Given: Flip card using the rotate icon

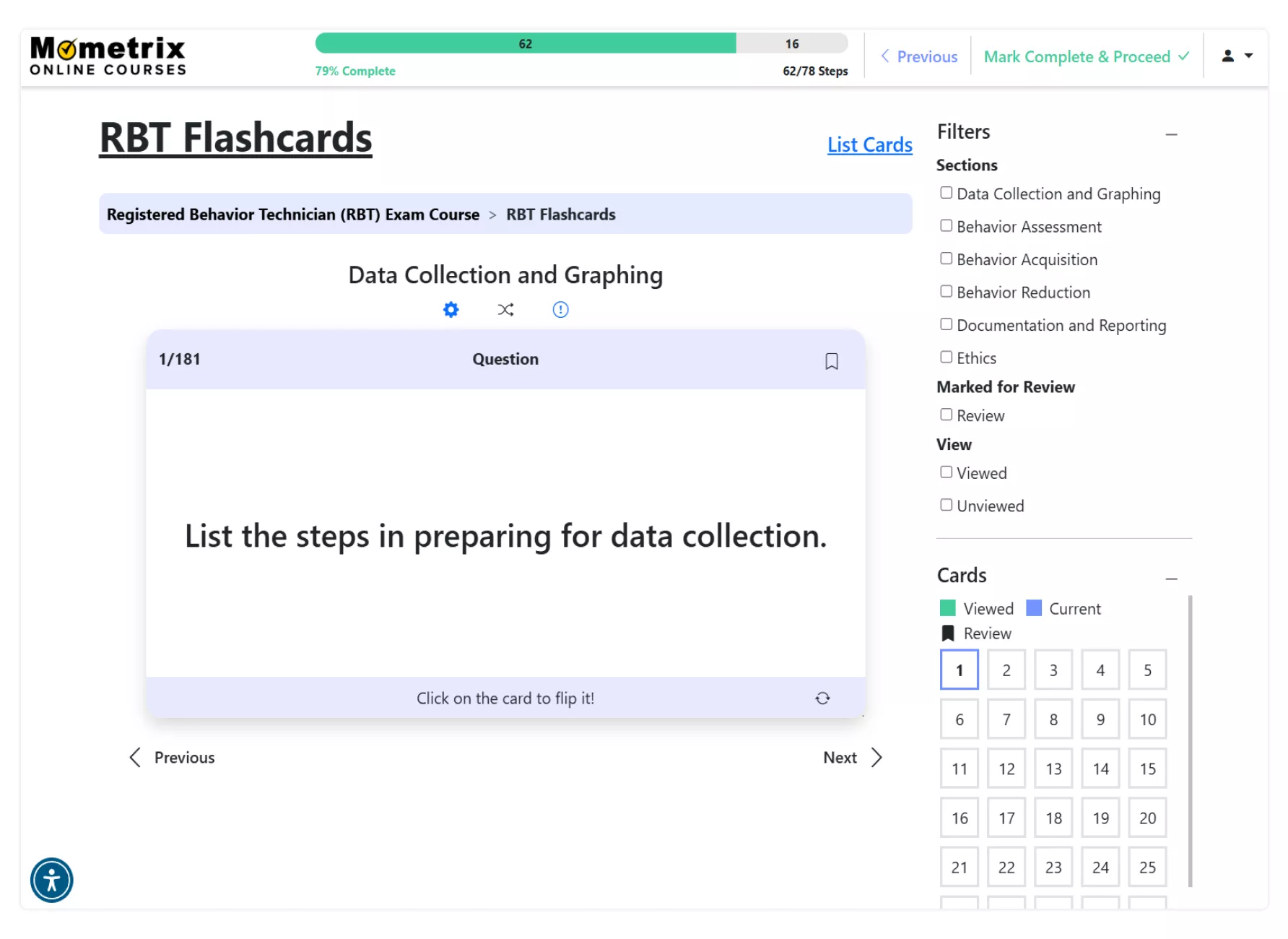Looking at the screenshot, I should [x=822, y=698].
